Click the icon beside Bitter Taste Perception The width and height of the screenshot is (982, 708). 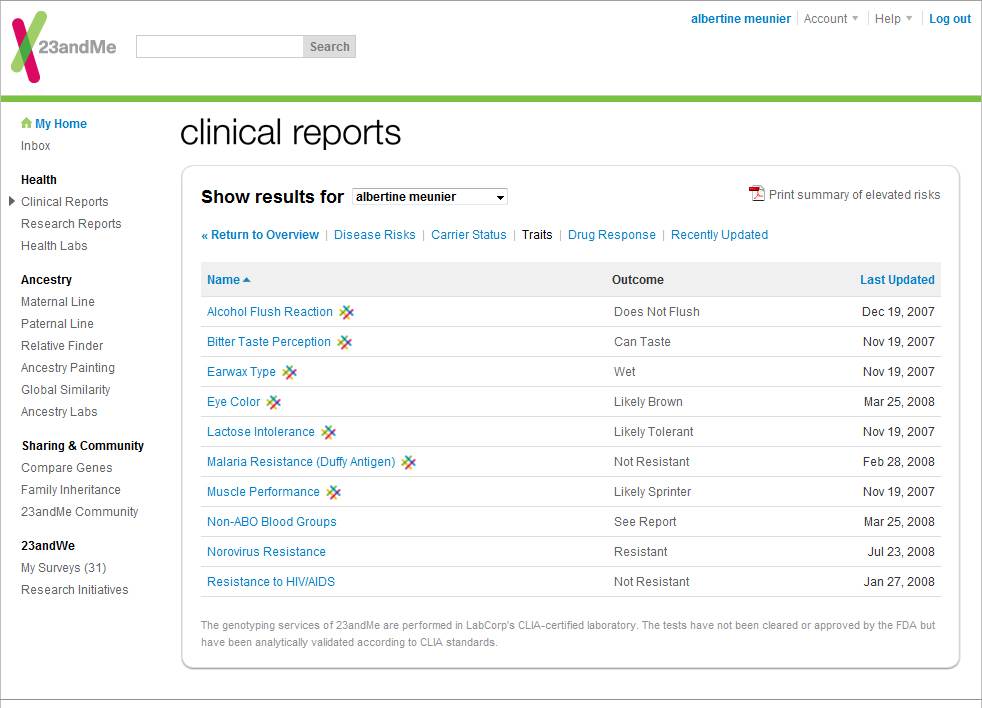tap(344, 342)
